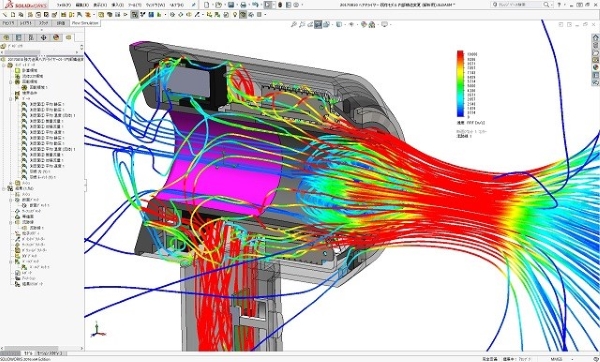The height and width of the screenshot is (362, 600).
Task: Open the FeatureManager design tree panel icon
Action: tap(6, 38)
